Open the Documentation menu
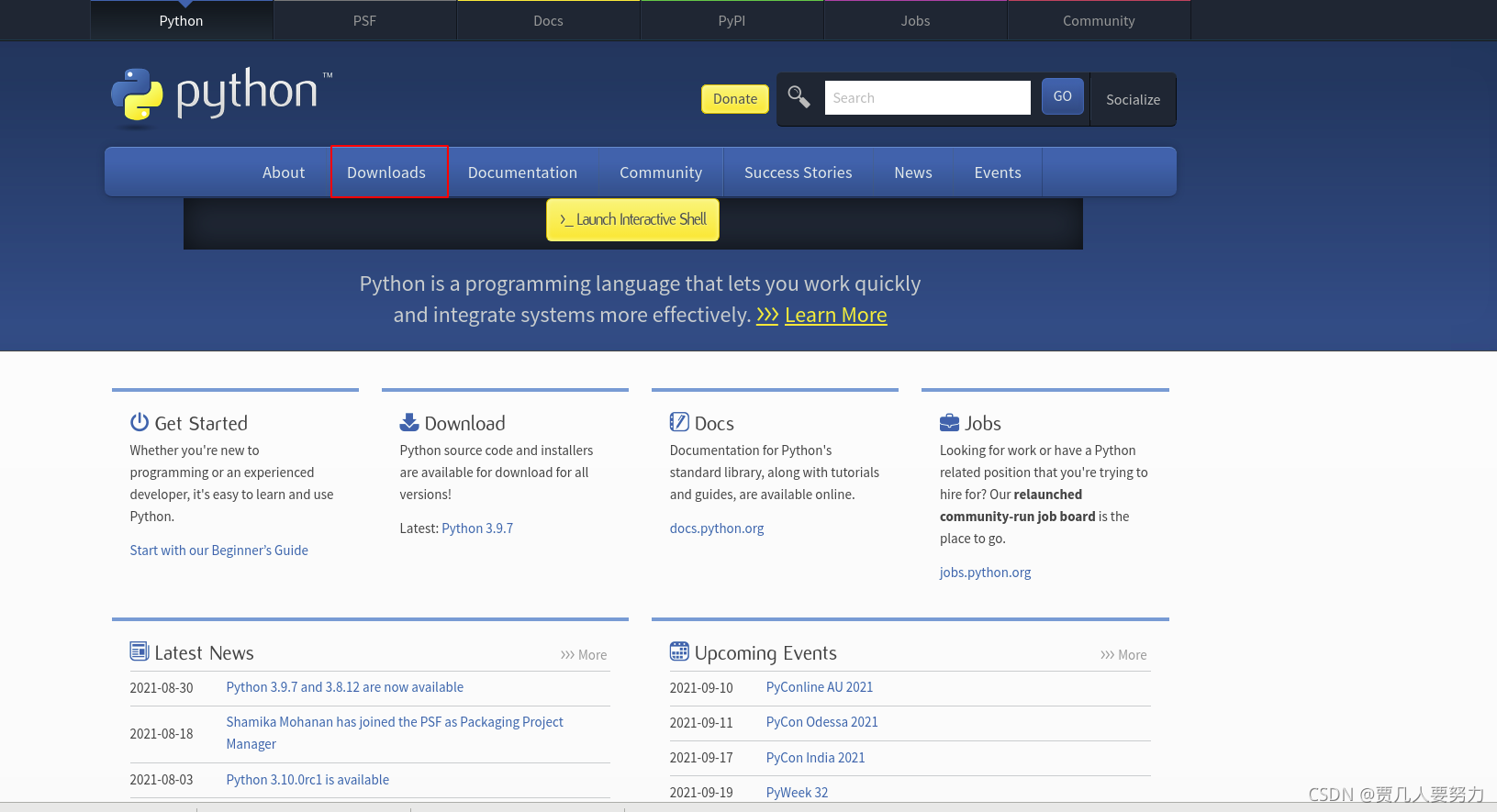Image resolution: width=1497 pixels, height=812 pixels. pyautogui.click(x=522, y=172)
